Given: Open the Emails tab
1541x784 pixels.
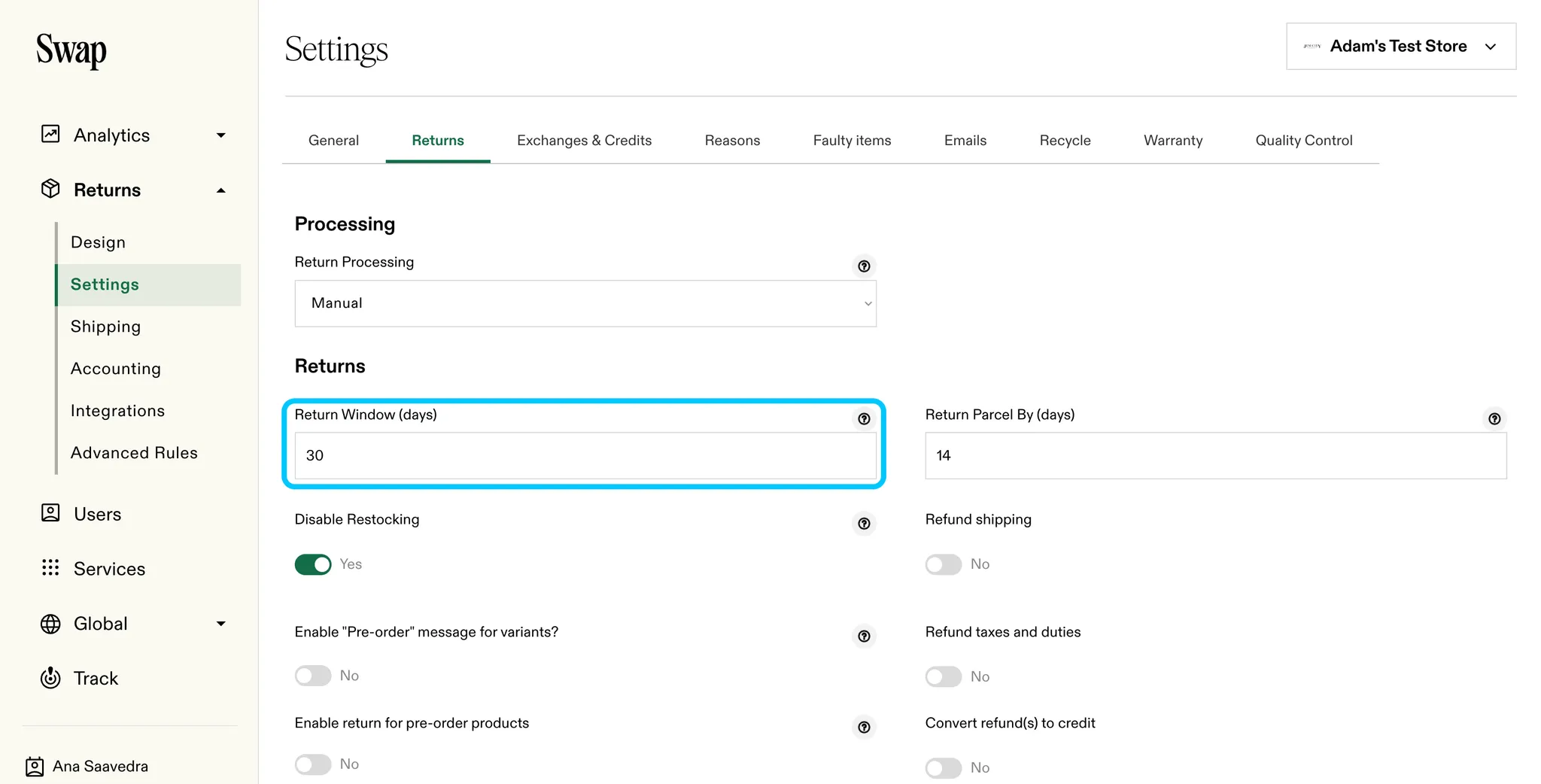Looking at the screenshot, I should pyautogui.click(x=965, y=141).
